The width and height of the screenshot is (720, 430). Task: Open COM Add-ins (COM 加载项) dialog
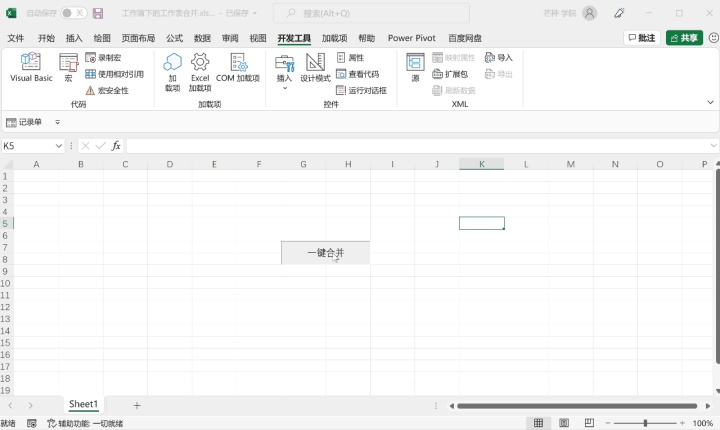238,68
